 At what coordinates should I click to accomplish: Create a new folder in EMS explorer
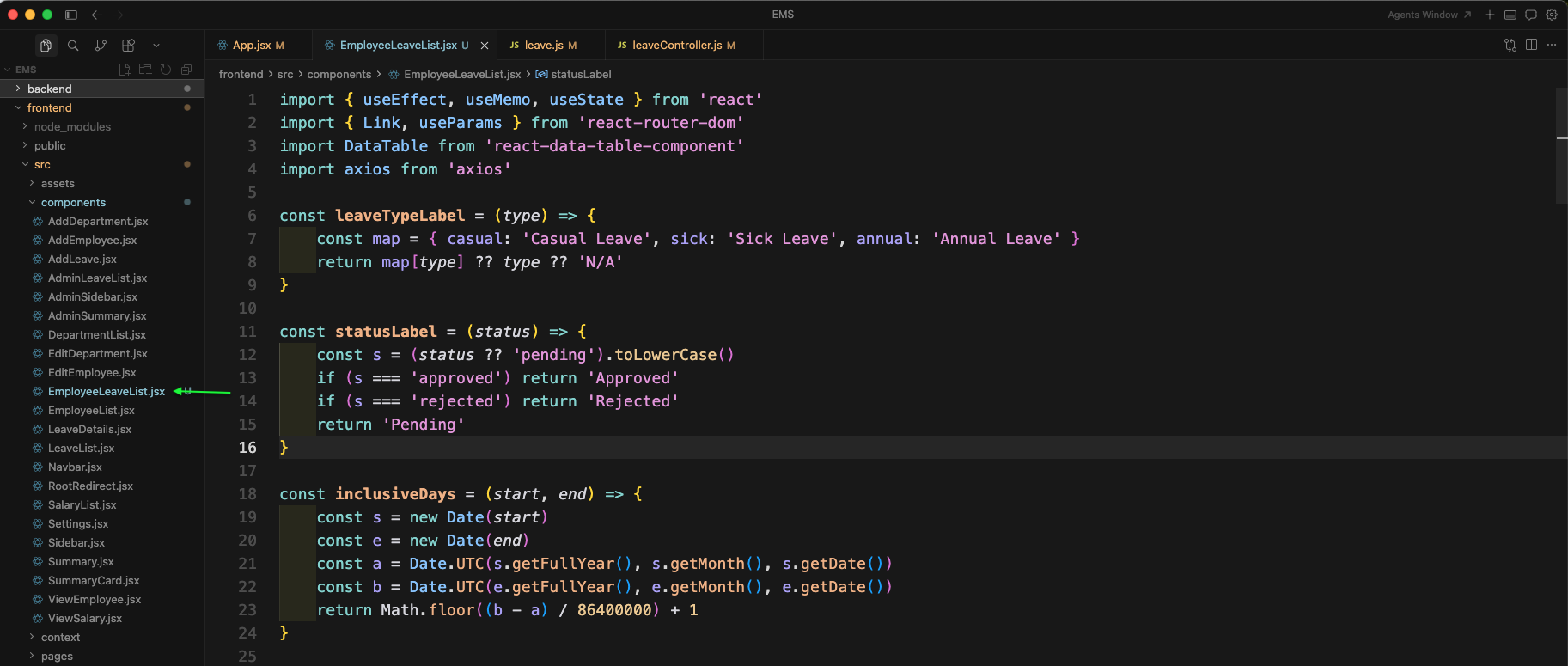pos(145,70)
